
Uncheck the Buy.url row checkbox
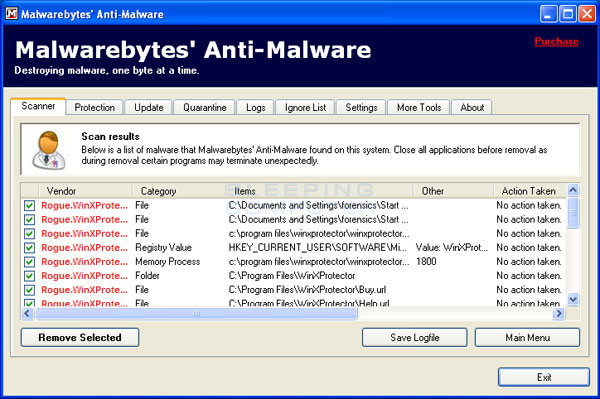(x=29, y=290)
